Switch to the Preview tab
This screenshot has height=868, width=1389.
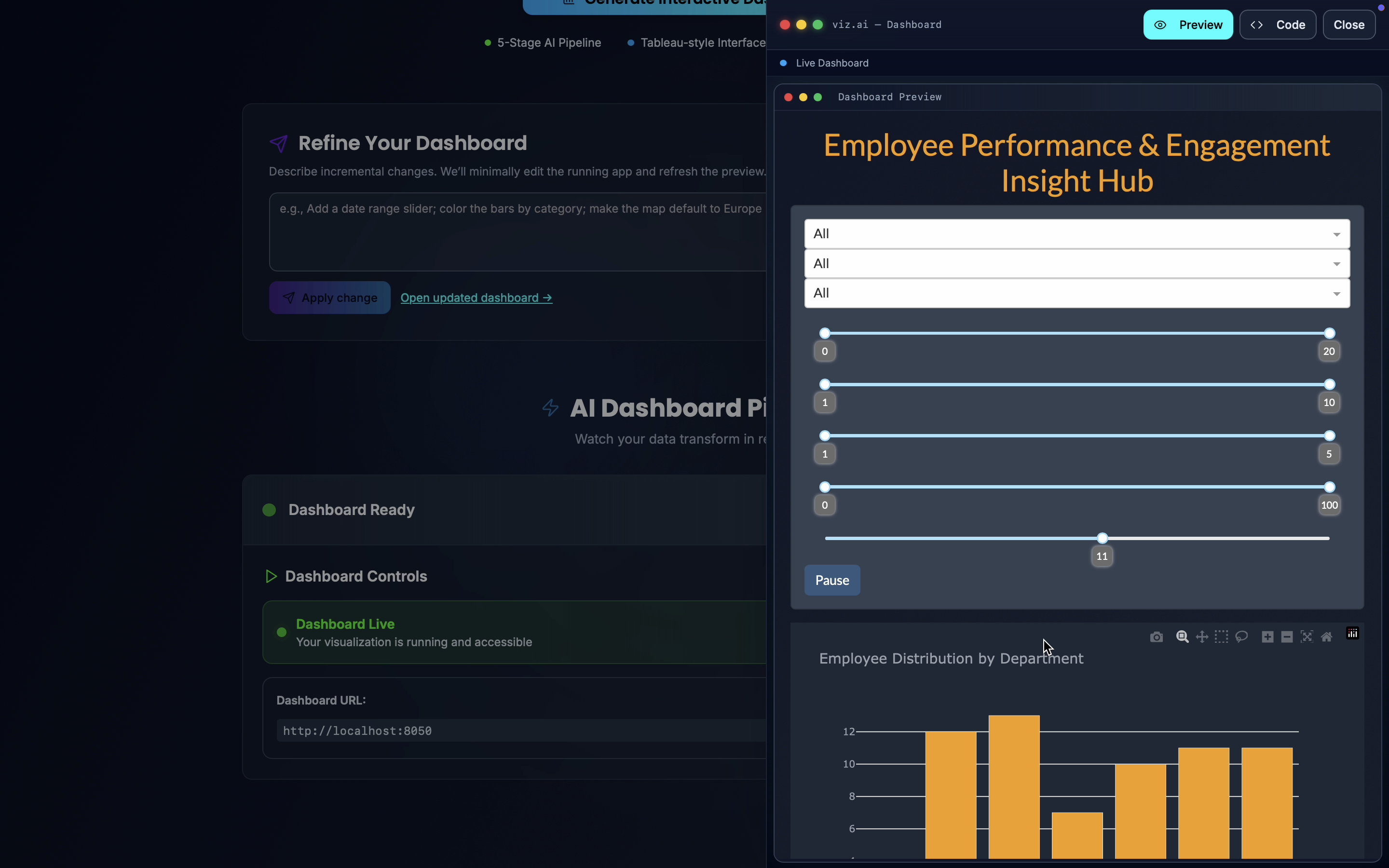click(x=1187, y=25)
